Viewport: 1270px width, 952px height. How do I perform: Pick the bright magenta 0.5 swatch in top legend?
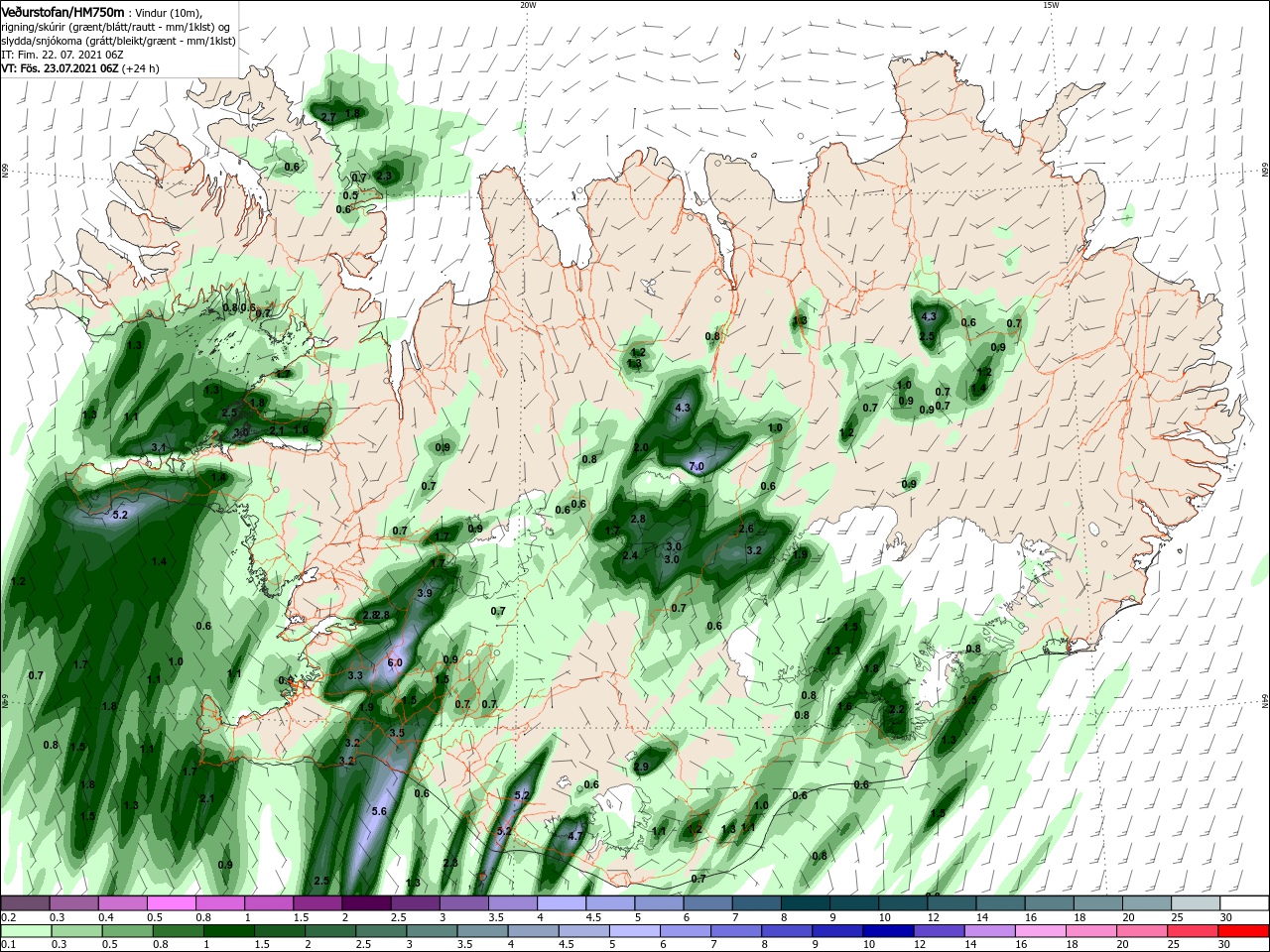[172, 903]
